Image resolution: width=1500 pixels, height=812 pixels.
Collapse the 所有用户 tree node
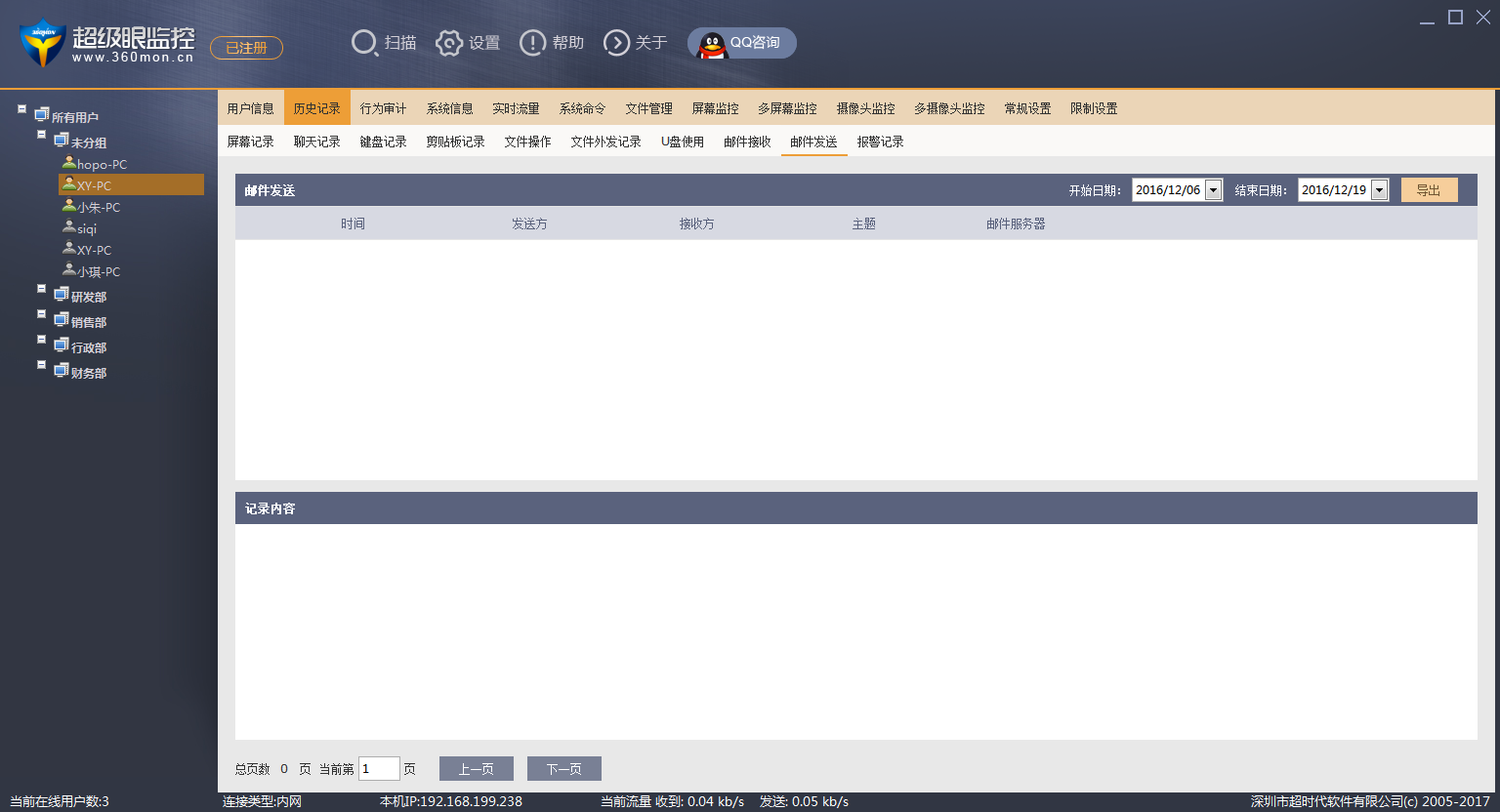(21, 109)
